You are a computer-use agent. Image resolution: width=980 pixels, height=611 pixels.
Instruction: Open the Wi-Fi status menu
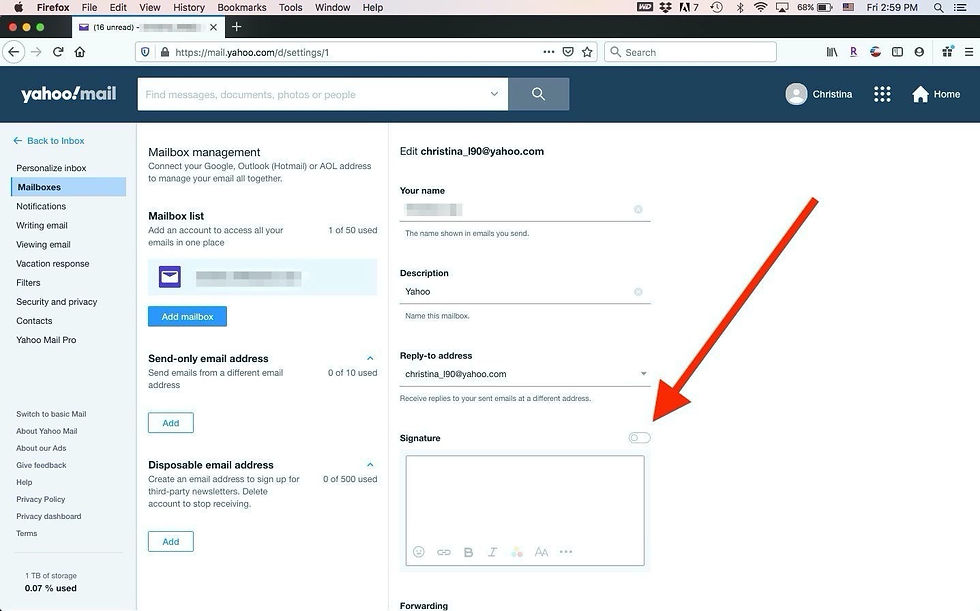(x=760, y=7)
